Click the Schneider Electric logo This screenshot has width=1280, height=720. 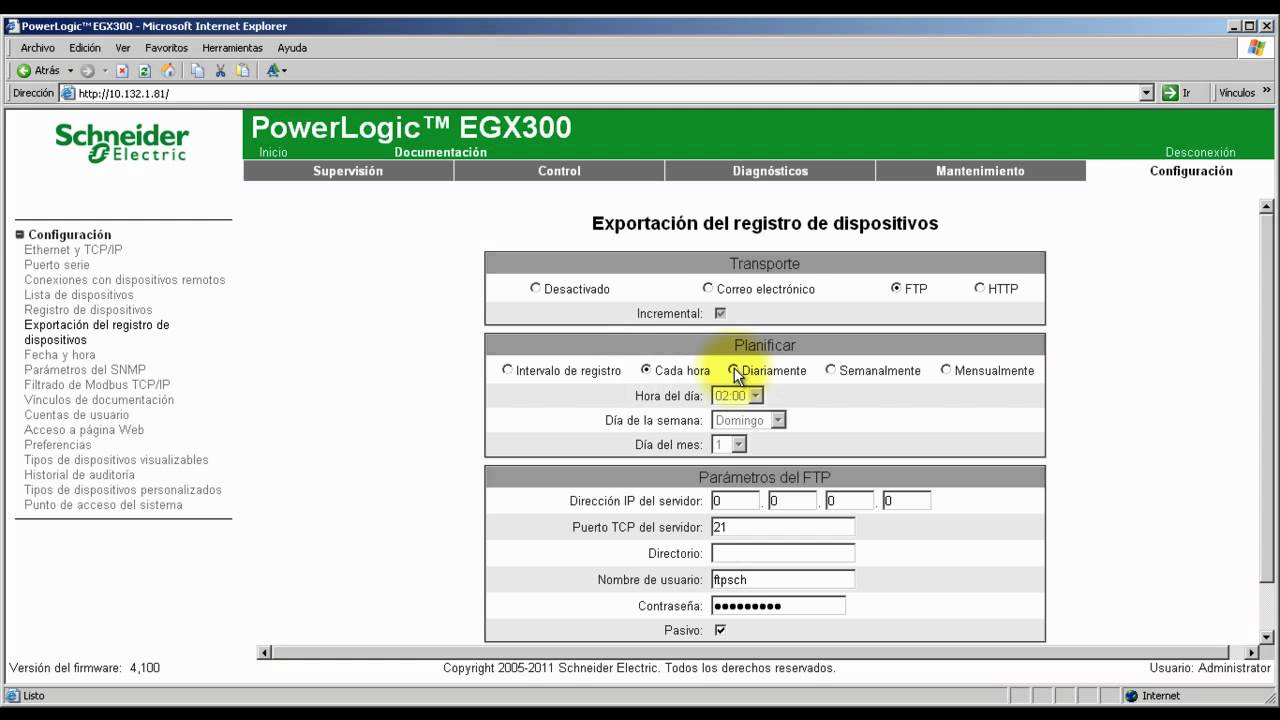coord(122,143)
